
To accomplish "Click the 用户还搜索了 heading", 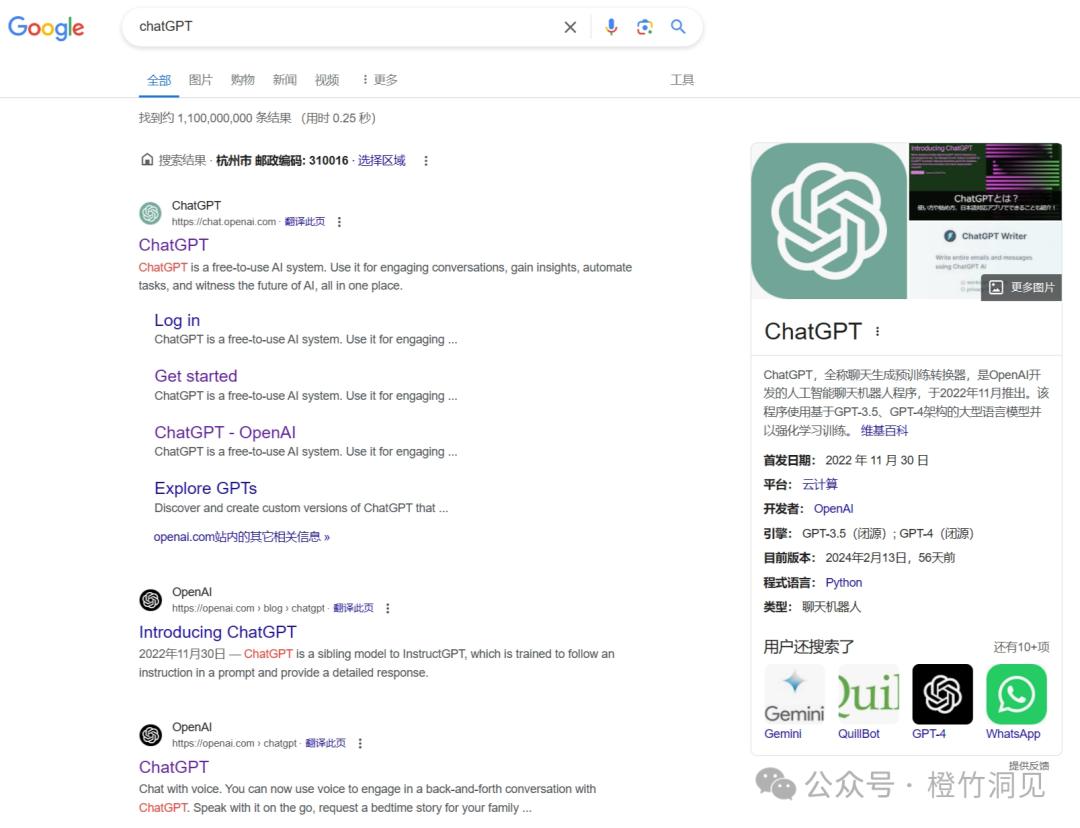I will coord(809,647).
